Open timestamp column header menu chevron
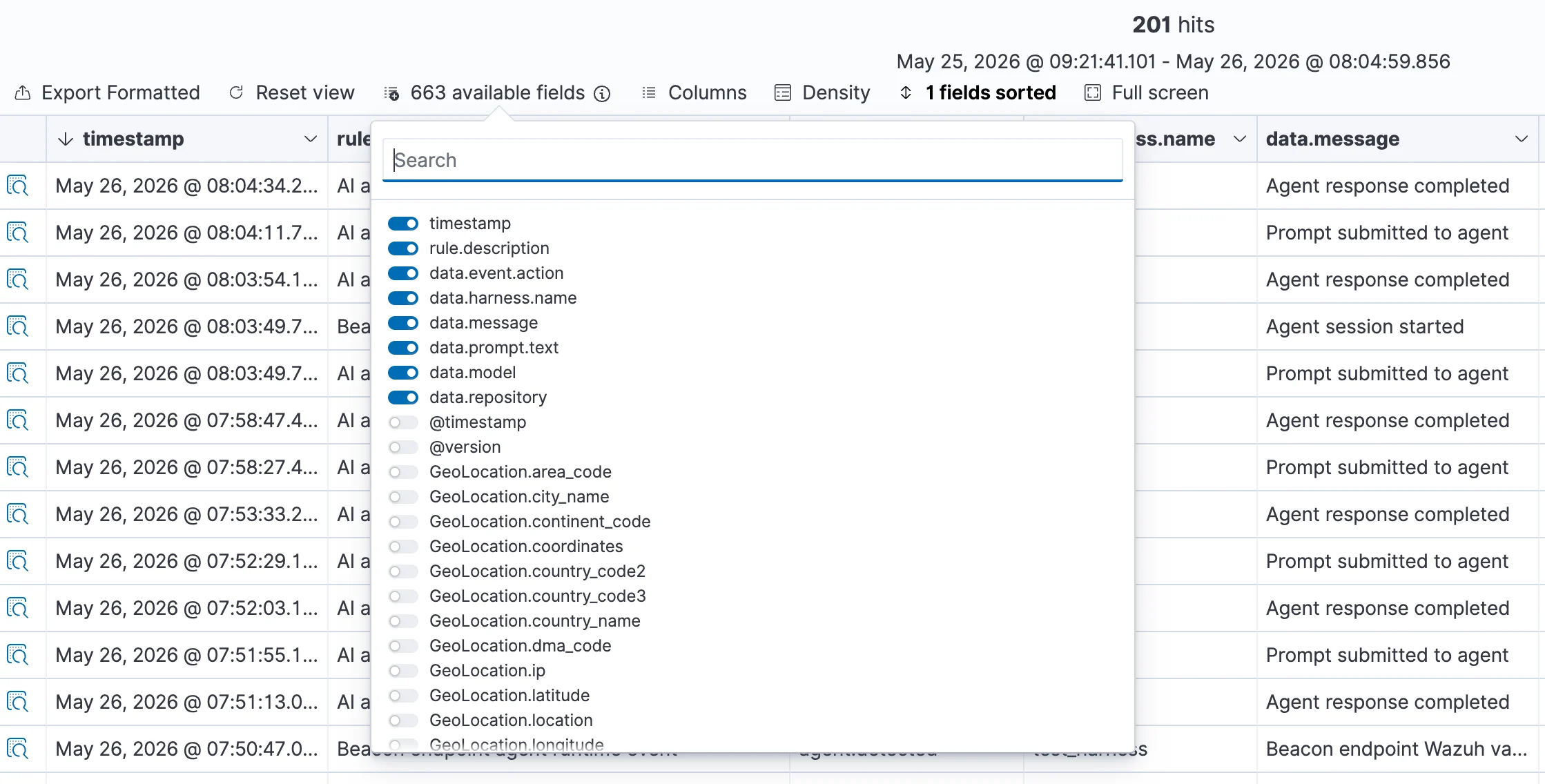This screenshot has height=784, width=1545. pos(311,139)
